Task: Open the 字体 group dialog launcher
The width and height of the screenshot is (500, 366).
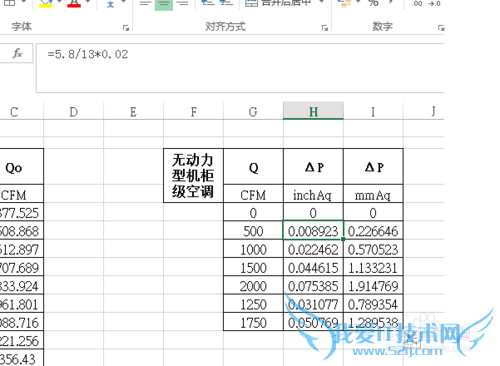Action: (126, 28)
